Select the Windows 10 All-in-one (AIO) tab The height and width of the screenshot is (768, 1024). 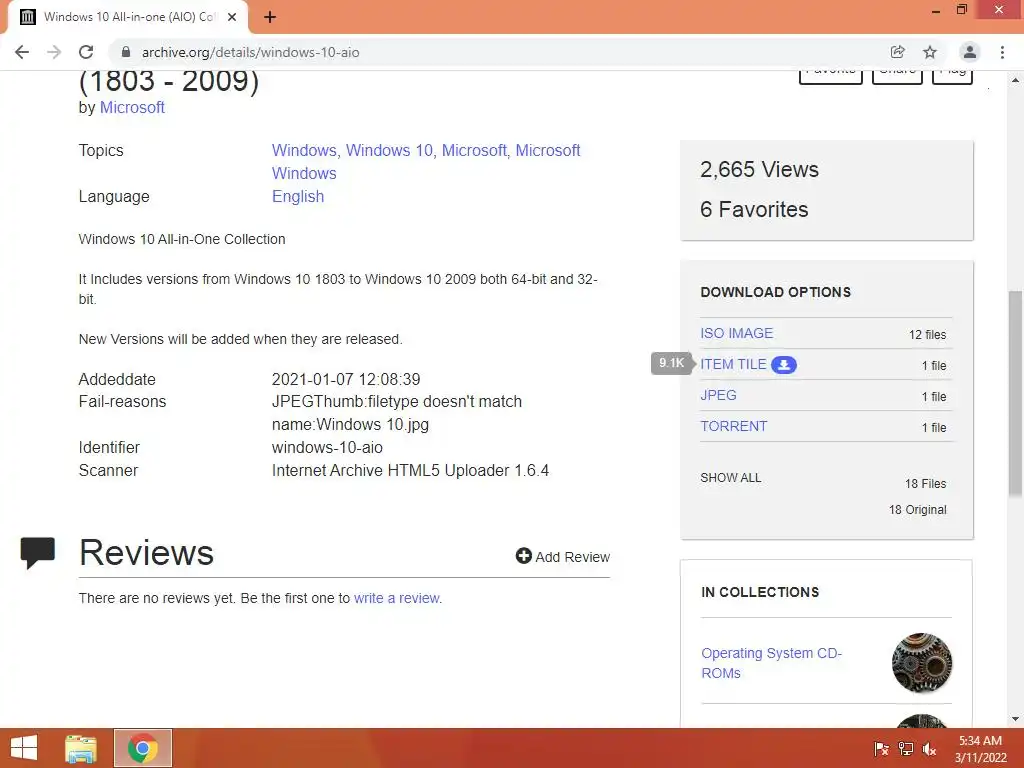click(x=128, y=17)
